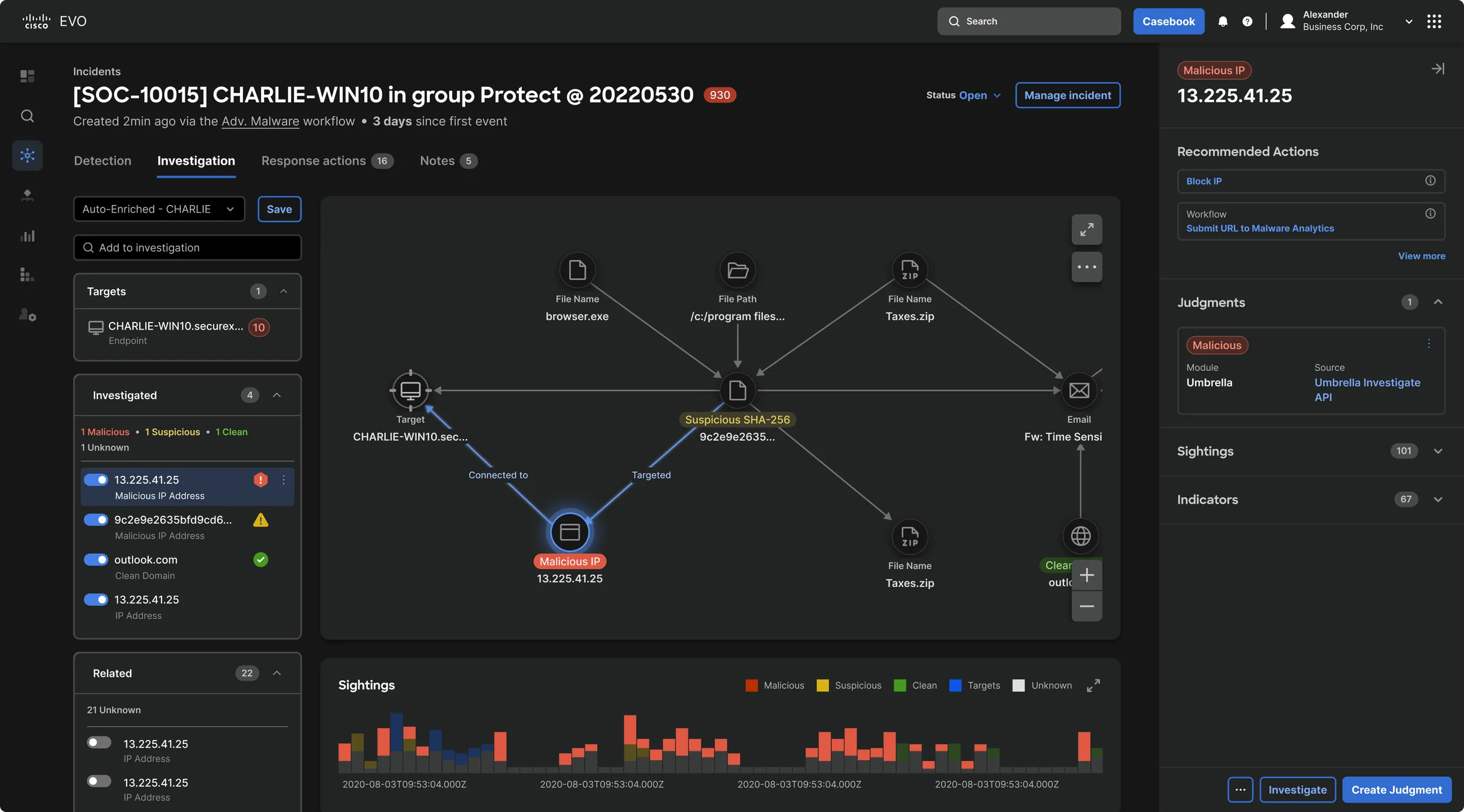Open graph more options ellipsis button
This screenshot has height=812, width=1464.
click(1087, 267)
